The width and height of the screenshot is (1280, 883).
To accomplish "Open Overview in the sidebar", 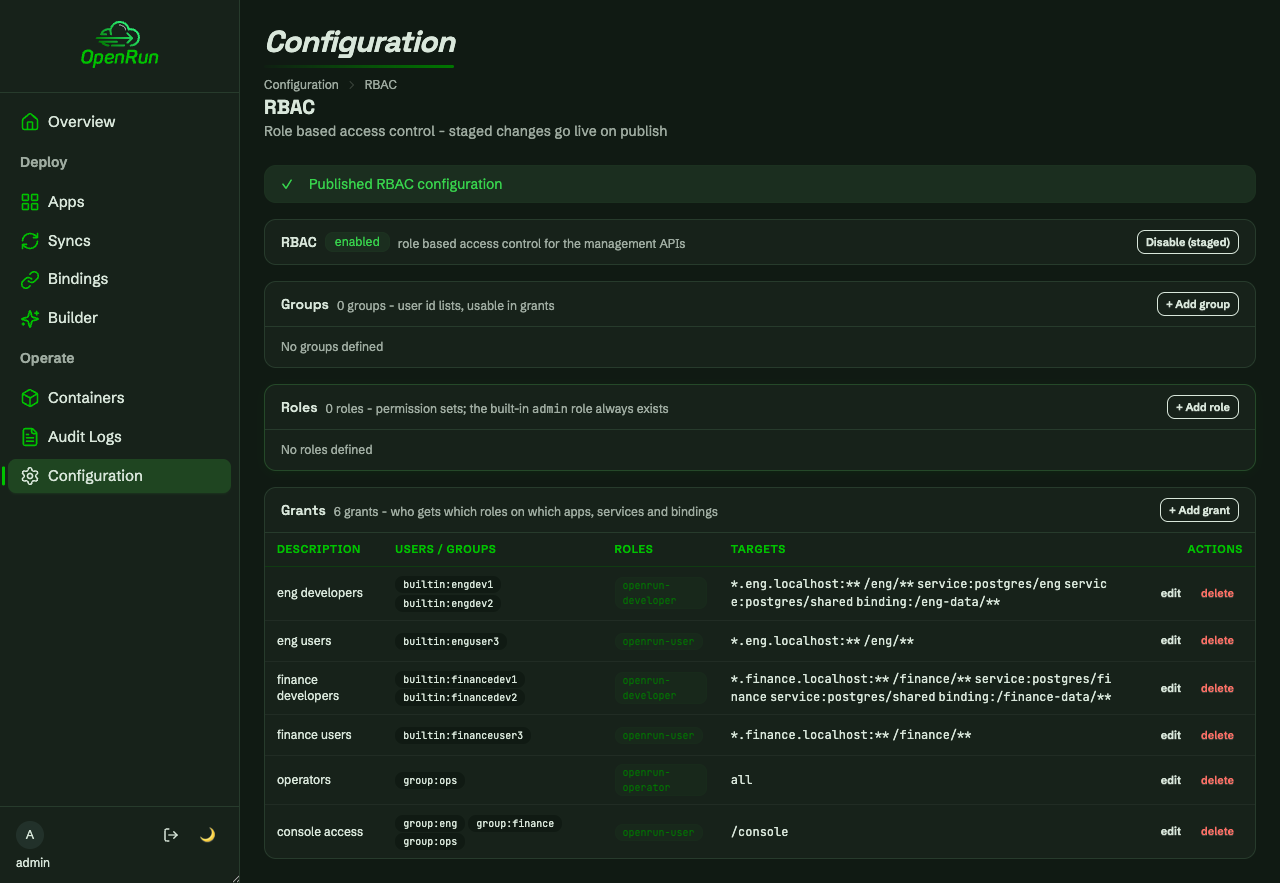I will [x=119, y=122].
